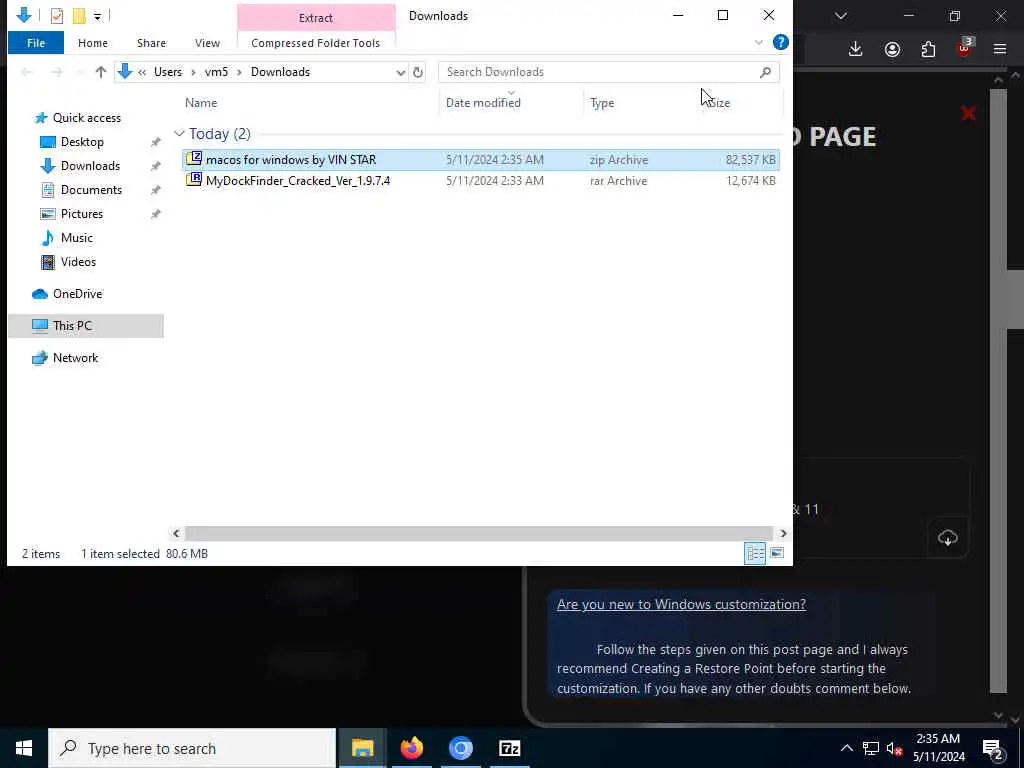Switch to the View ribbon tab
1024x768 pixels.
(x=207, y=43)
